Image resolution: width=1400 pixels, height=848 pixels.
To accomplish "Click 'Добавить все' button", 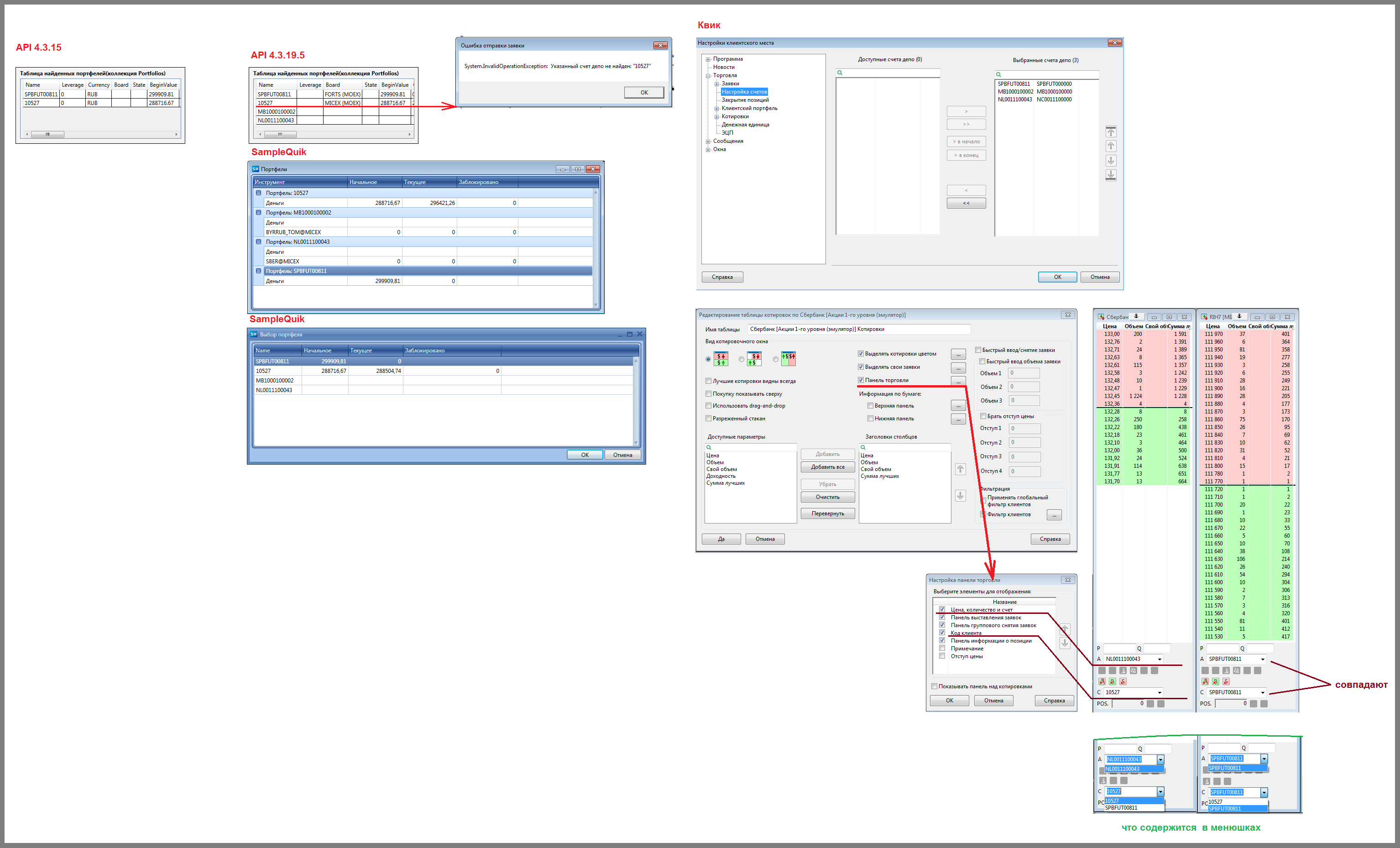I will [x=827, y=467].
